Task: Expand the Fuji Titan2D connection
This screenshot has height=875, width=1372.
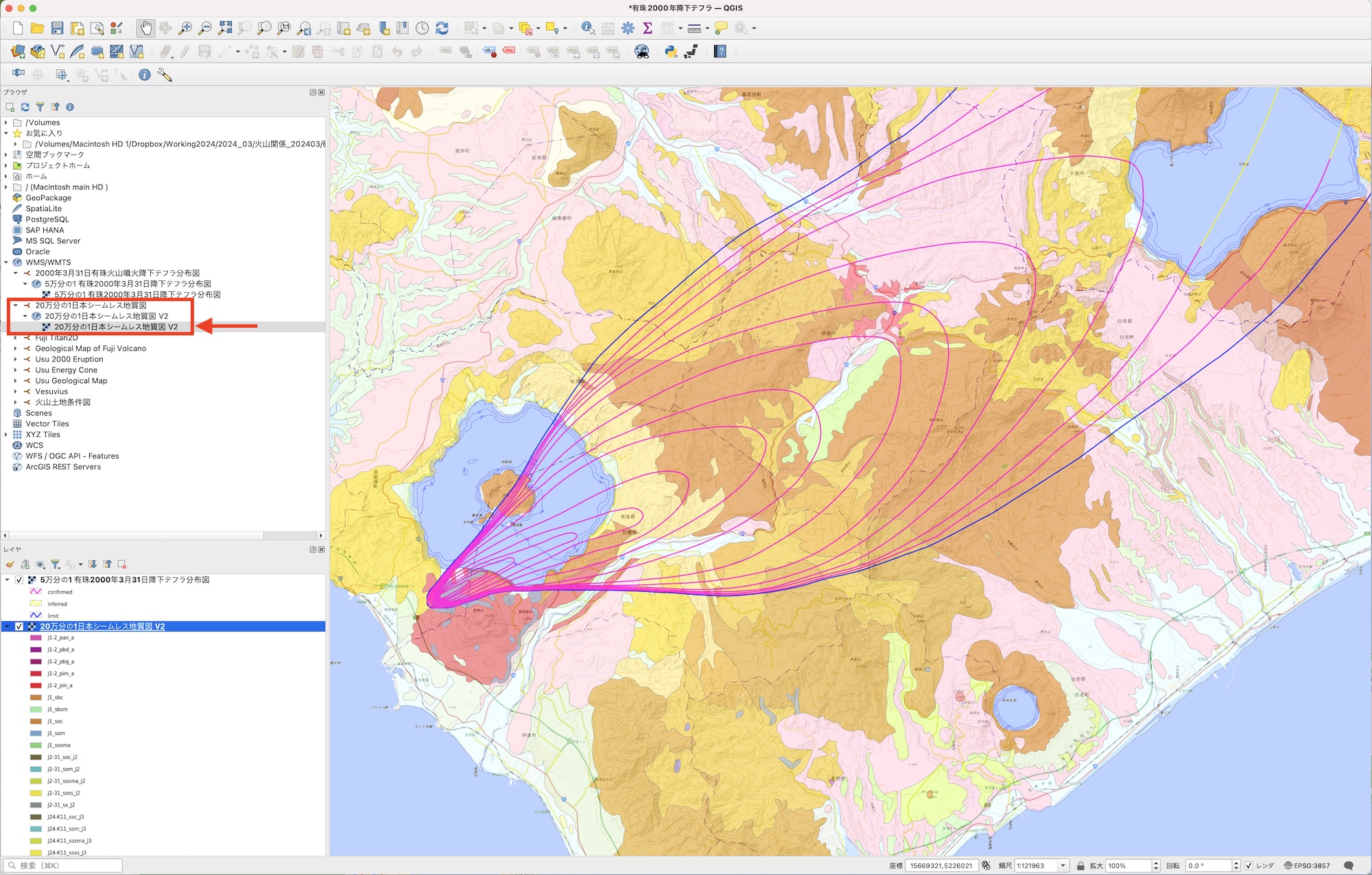Action: [x=16, y=337]
